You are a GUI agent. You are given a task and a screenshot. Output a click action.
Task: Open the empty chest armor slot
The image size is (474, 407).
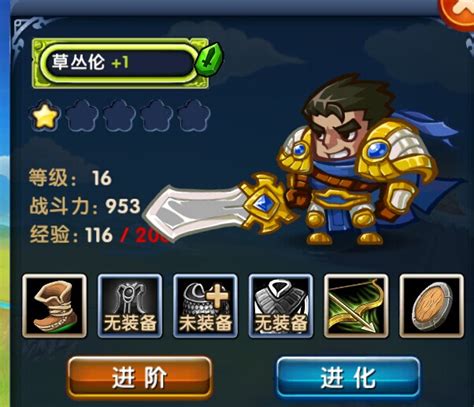[281, 306]
